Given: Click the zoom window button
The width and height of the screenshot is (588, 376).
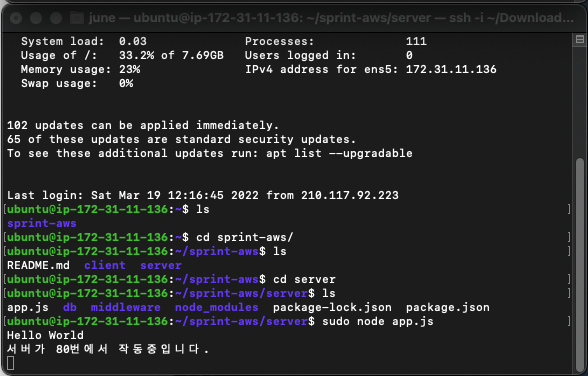Looking at the screenshot, I should click(x=56, y=18).
